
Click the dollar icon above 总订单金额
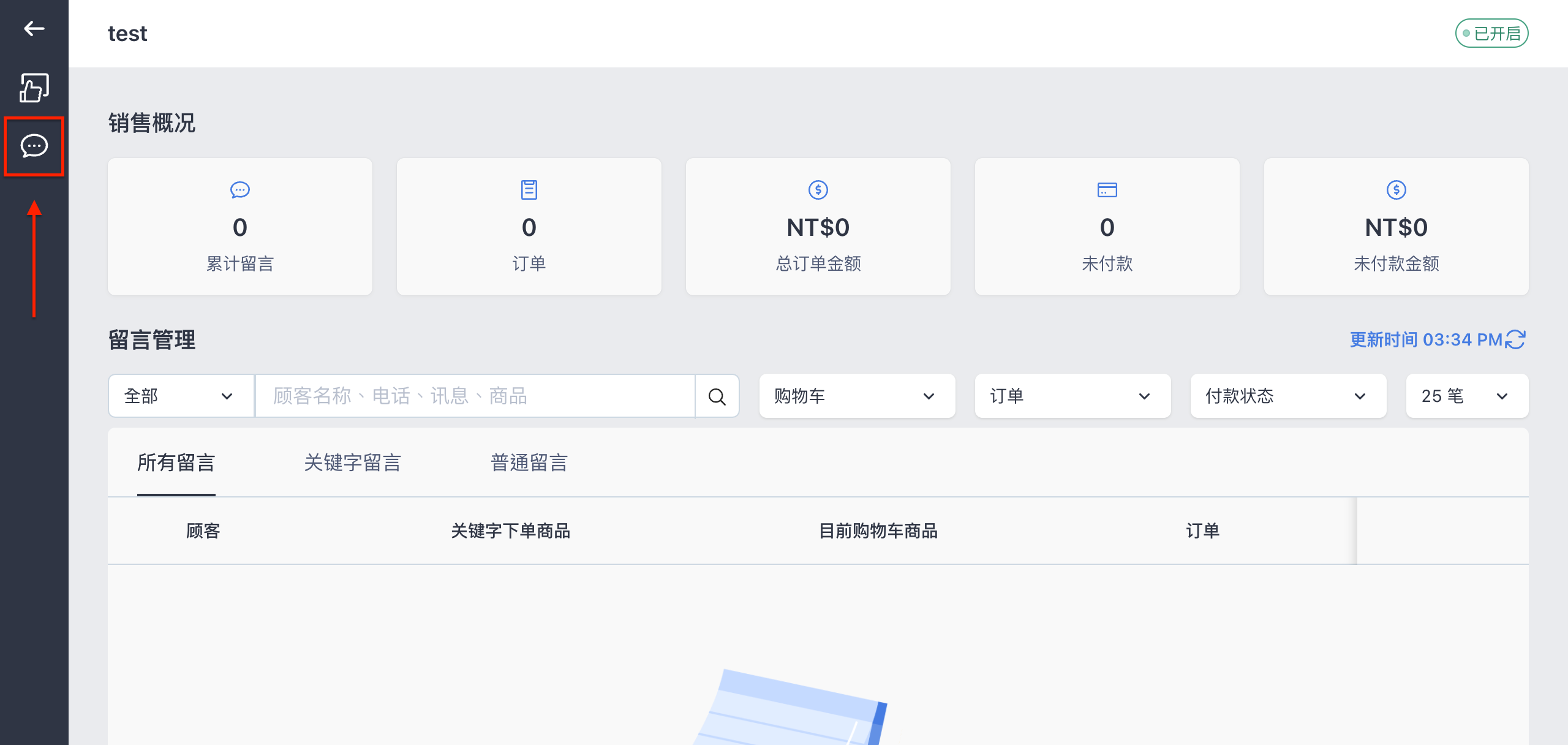818,190
